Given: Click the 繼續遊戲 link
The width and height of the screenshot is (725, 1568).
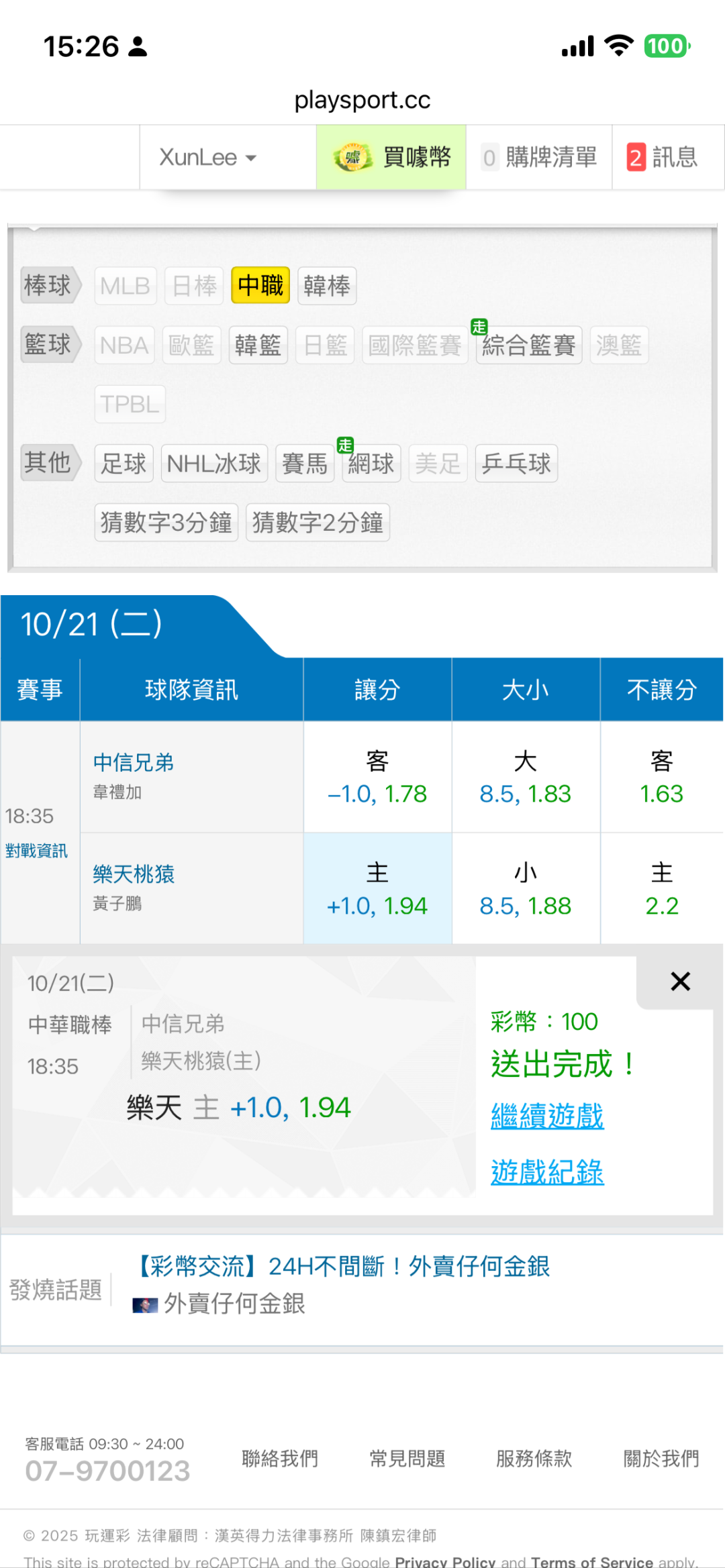Looking at the screenshot, I should coord(547,1116).
